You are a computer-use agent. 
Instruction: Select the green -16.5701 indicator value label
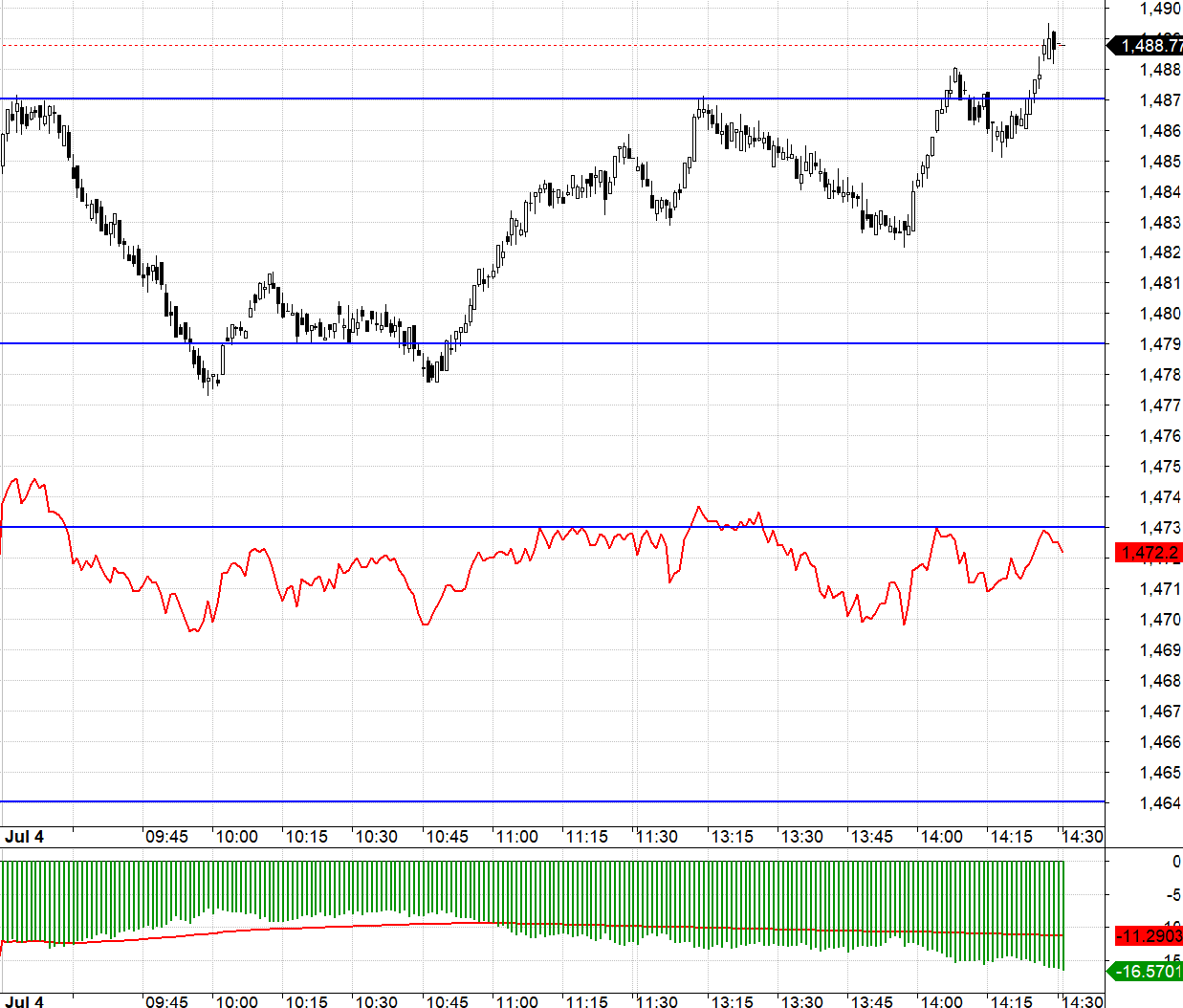pos(1145,971)
